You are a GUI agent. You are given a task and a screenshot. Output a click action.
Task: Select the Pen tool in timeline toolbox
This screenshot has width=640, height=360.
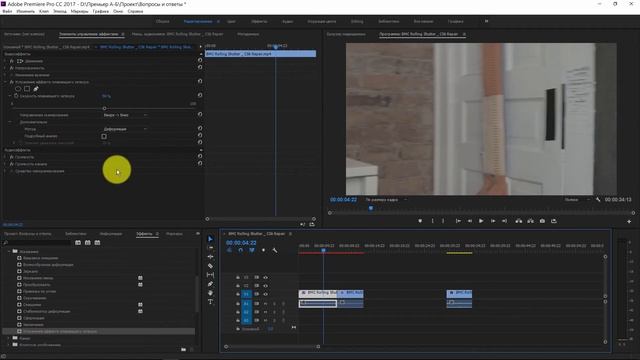coord(210,284)
